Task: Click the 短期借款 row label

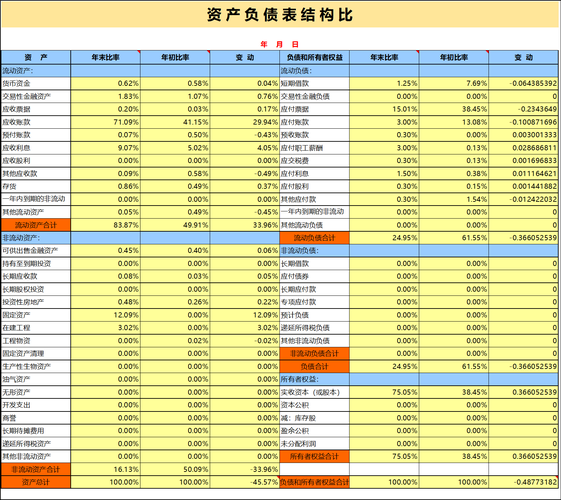Action: [314, 83]
